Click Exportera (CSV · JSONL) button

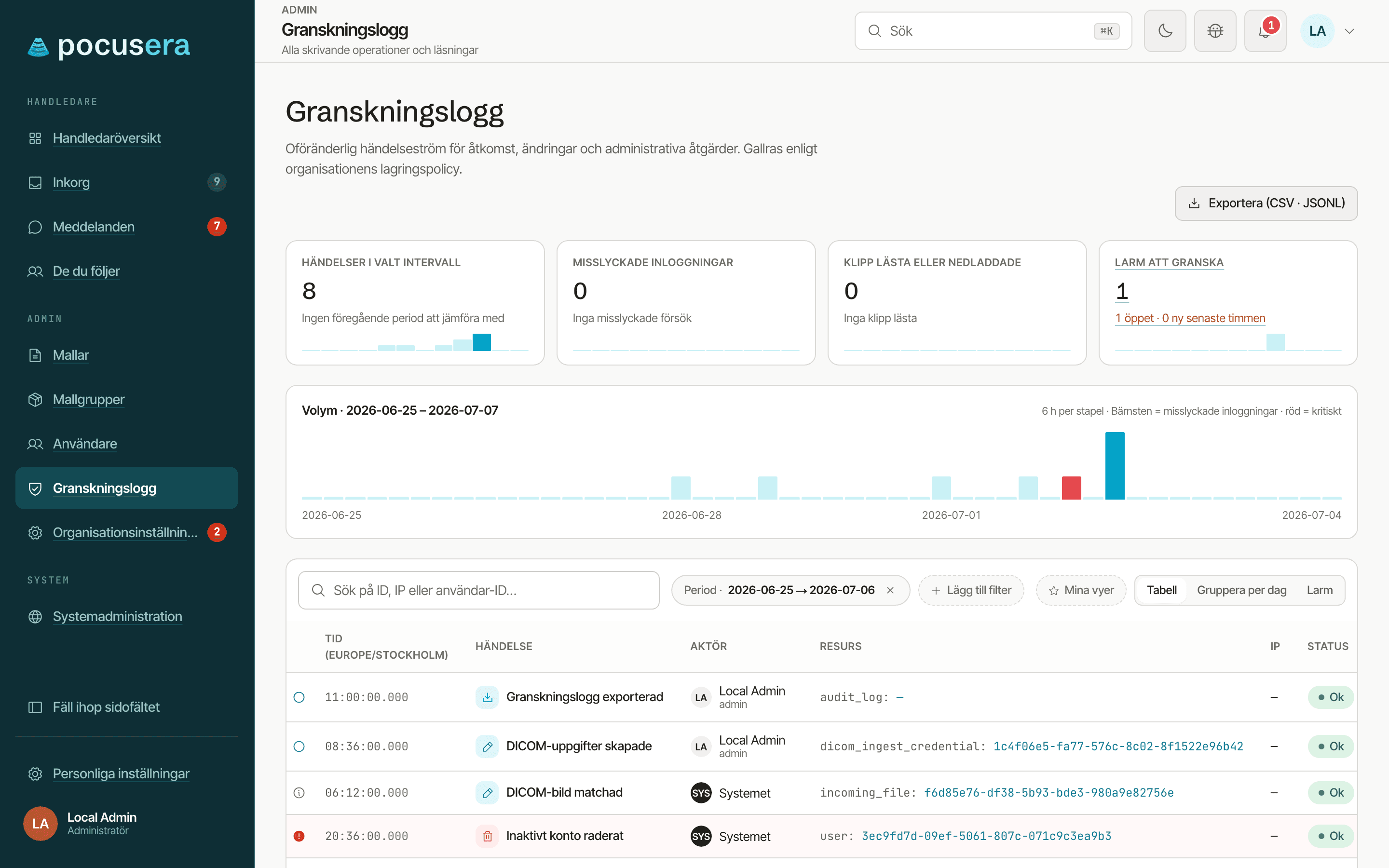1266,203
